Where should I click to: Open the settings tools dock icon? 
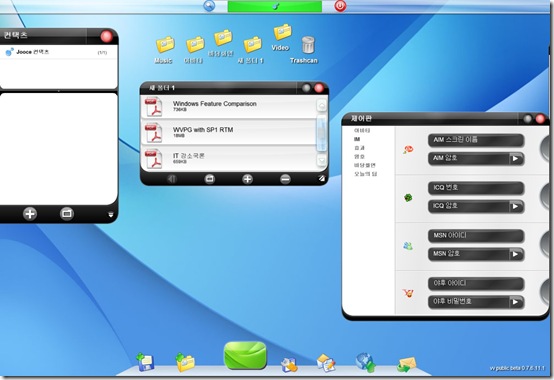pyautogui.click(x=289, y=364)
